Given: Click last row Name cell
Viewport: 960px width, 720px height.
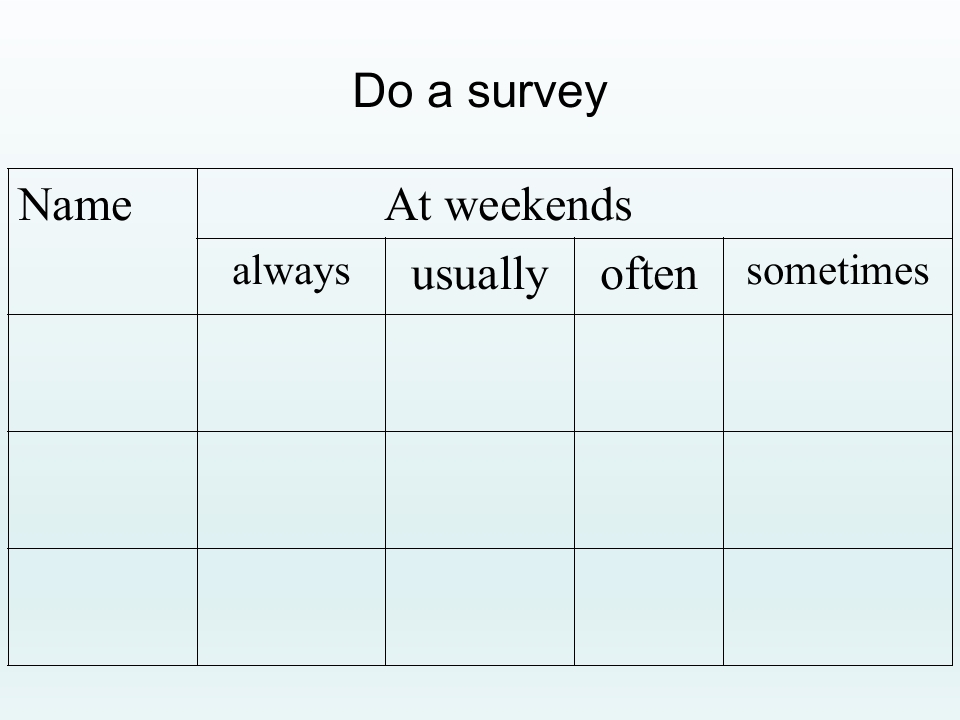Looking at the screenshot, I should [103, 607].
